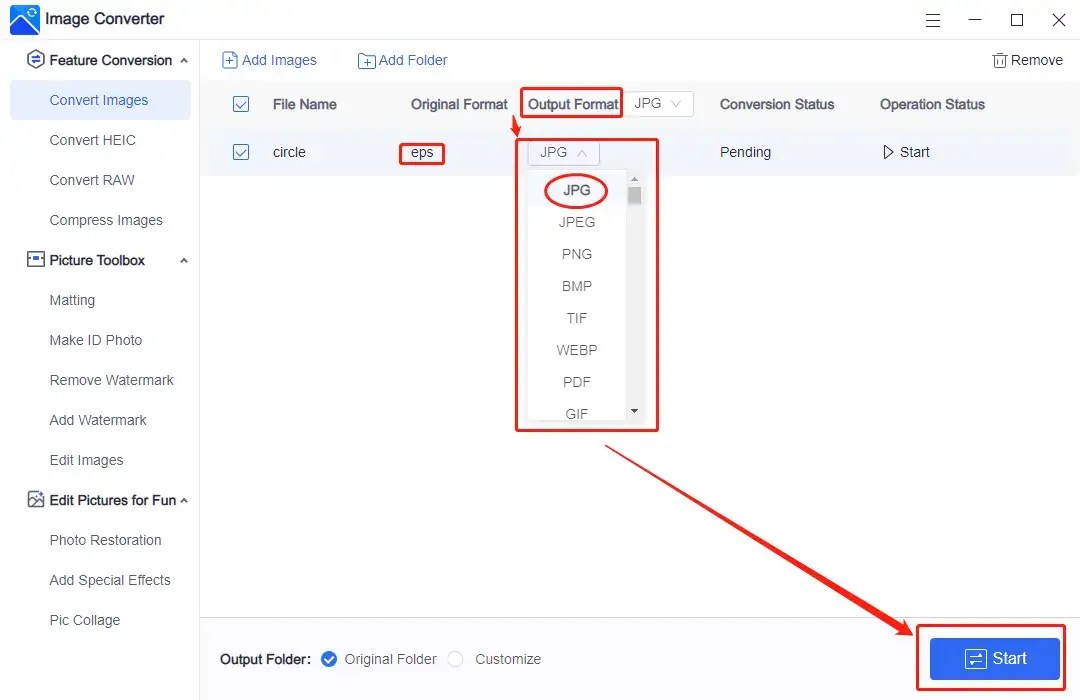Uncheck the circle file row checkbox

tap(241, 152)
